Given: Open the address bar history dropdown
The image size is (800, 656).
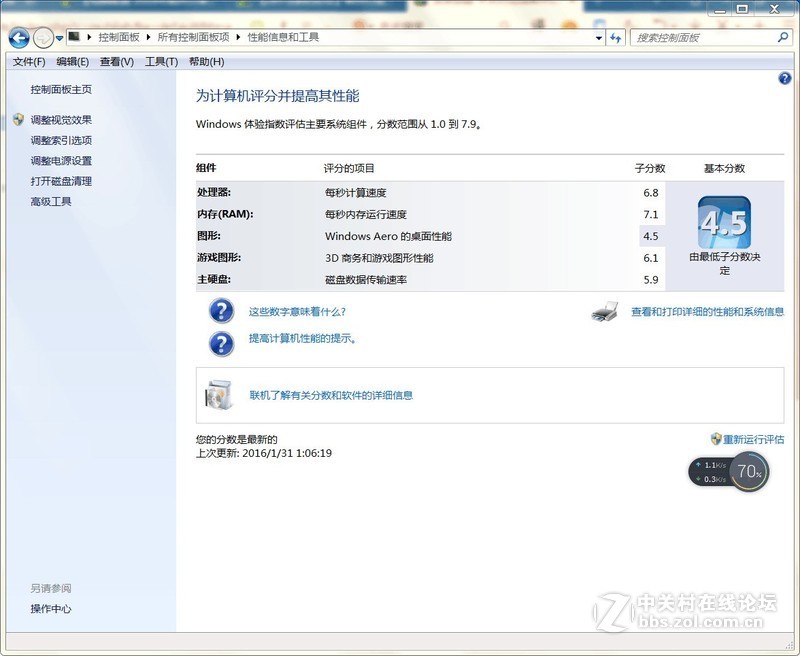Looking at the screenshot, I should tap(599, 38).
